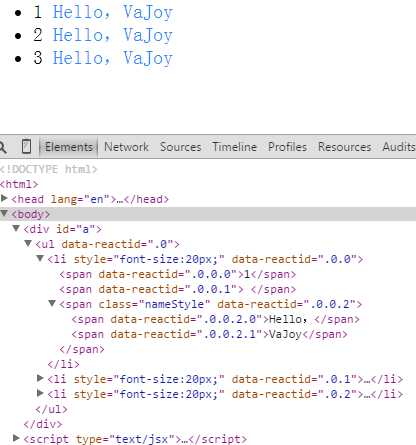Image resolution: width=416 pixels, height=445 pixels.
Task: Select the span data-reactid=".0.0.1" line
Action: point(178,289)
